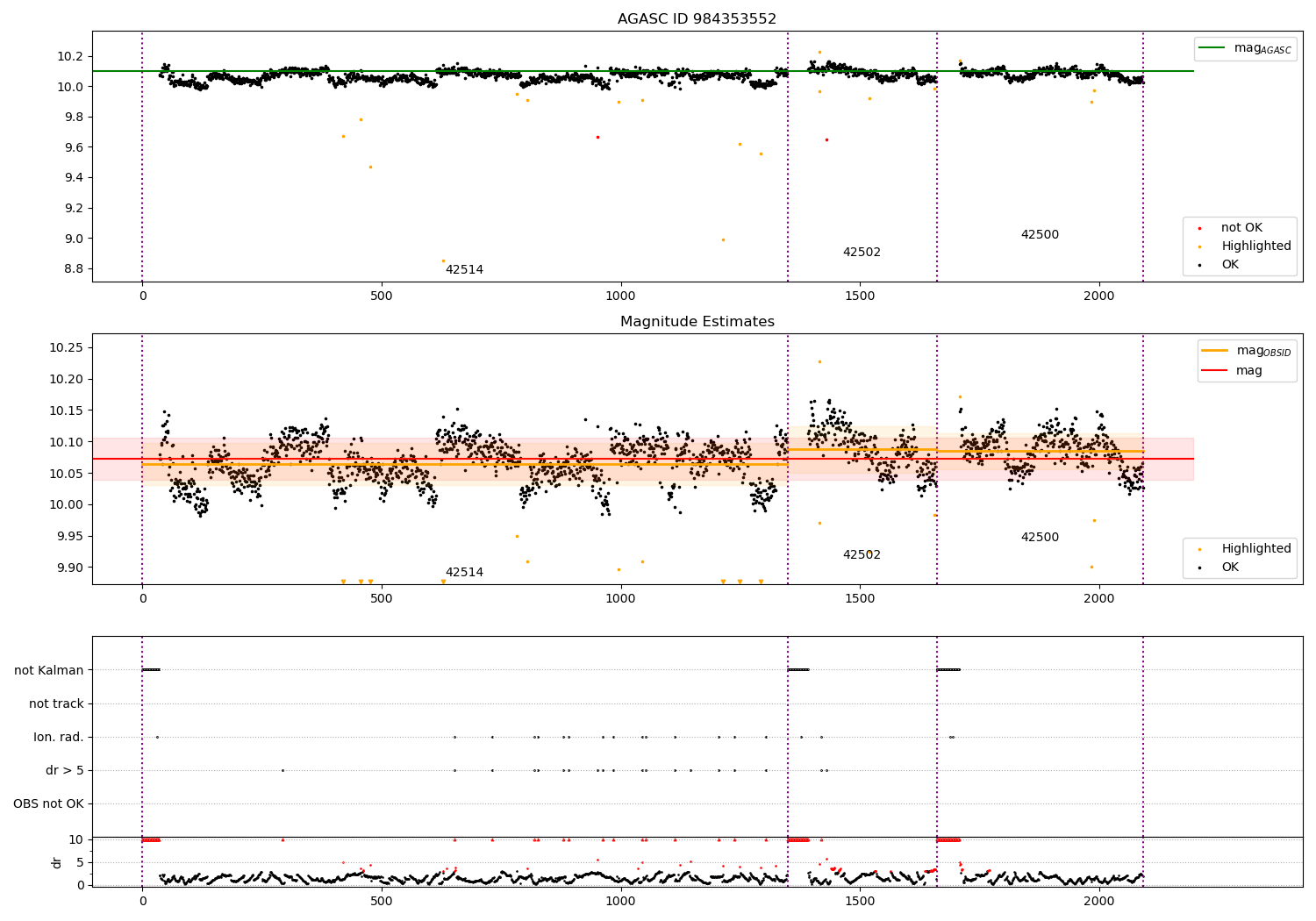Click the 9.95 y-tick of the middle plot
Image resolution: width=1316 pixels, height=921 pixels.
click(x=70, y=536)
